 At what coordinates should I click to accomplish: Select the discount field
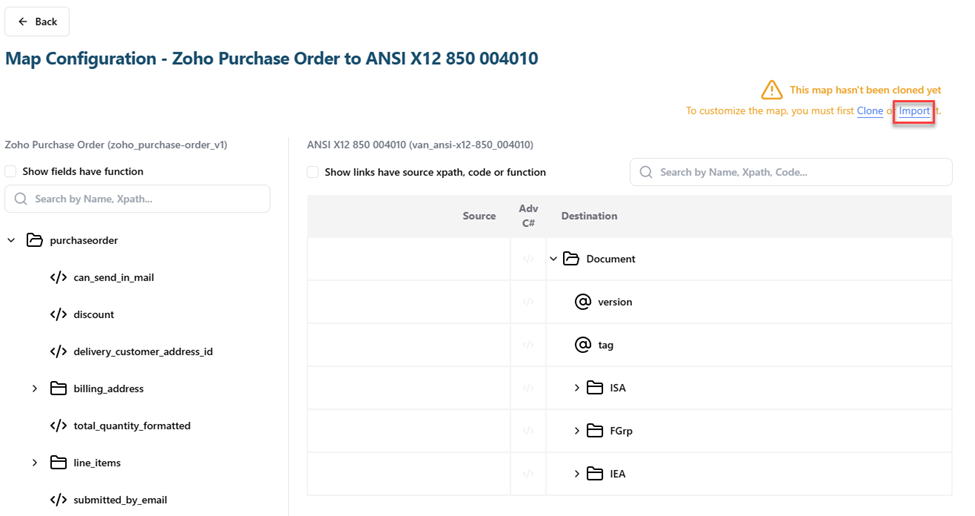(x=94, y=315)
